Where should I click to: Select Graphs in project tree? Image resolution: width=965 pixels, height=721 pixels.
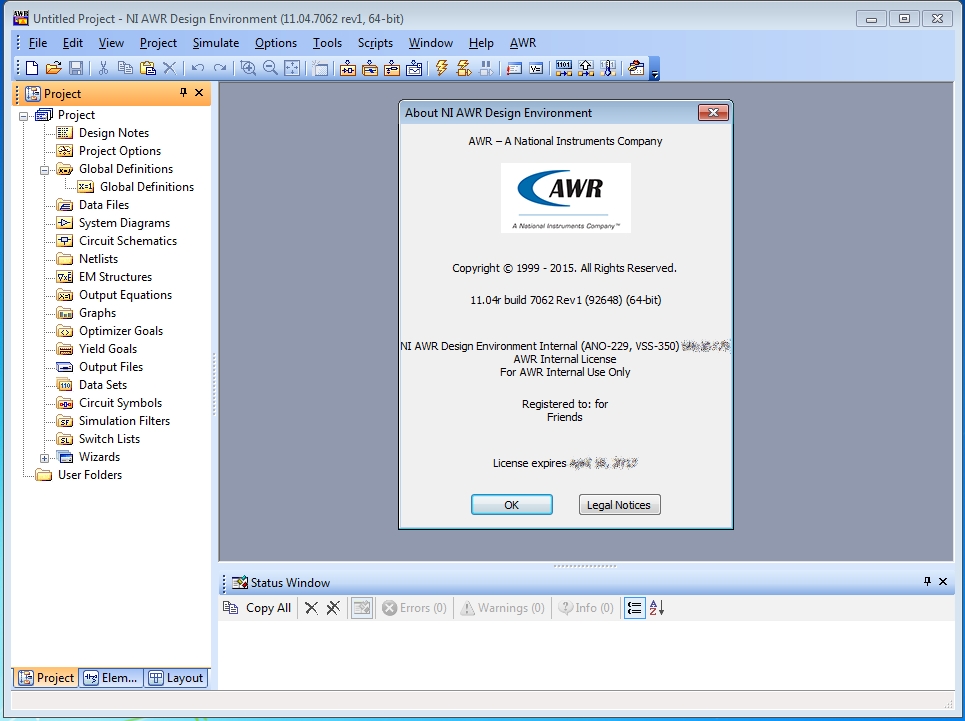(97, 313)
